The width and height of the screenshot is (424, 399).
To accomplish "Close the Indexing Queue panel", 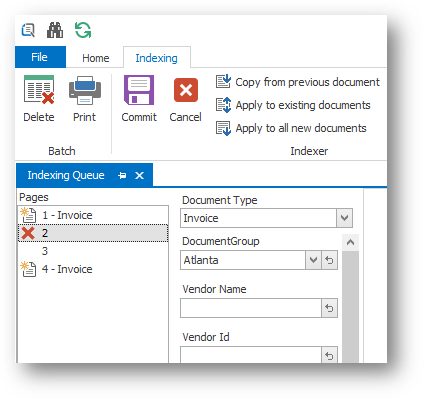I will click(x=139, y=175).
